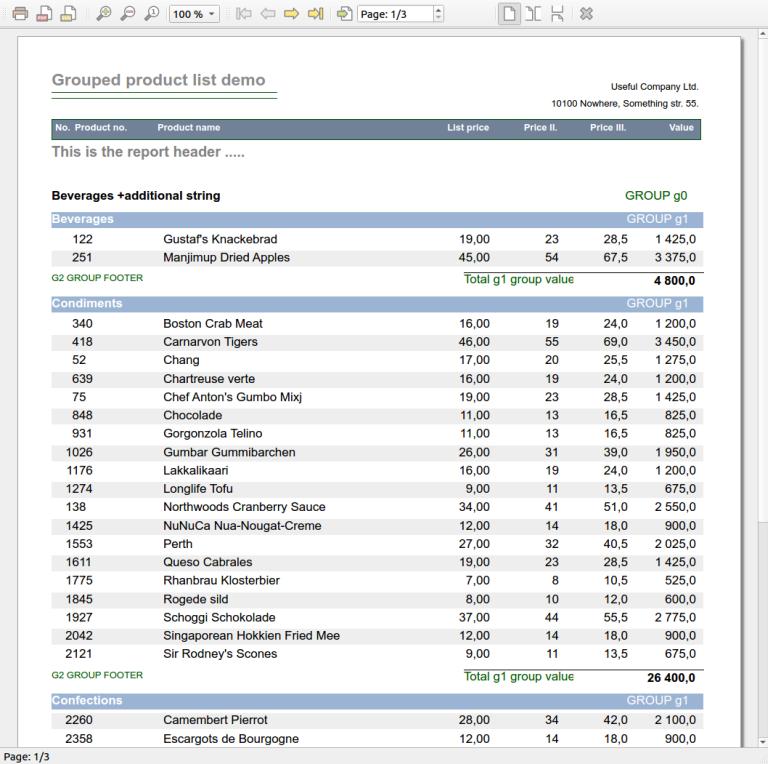Zoom out with the minus magnifier

coord(128,14)
